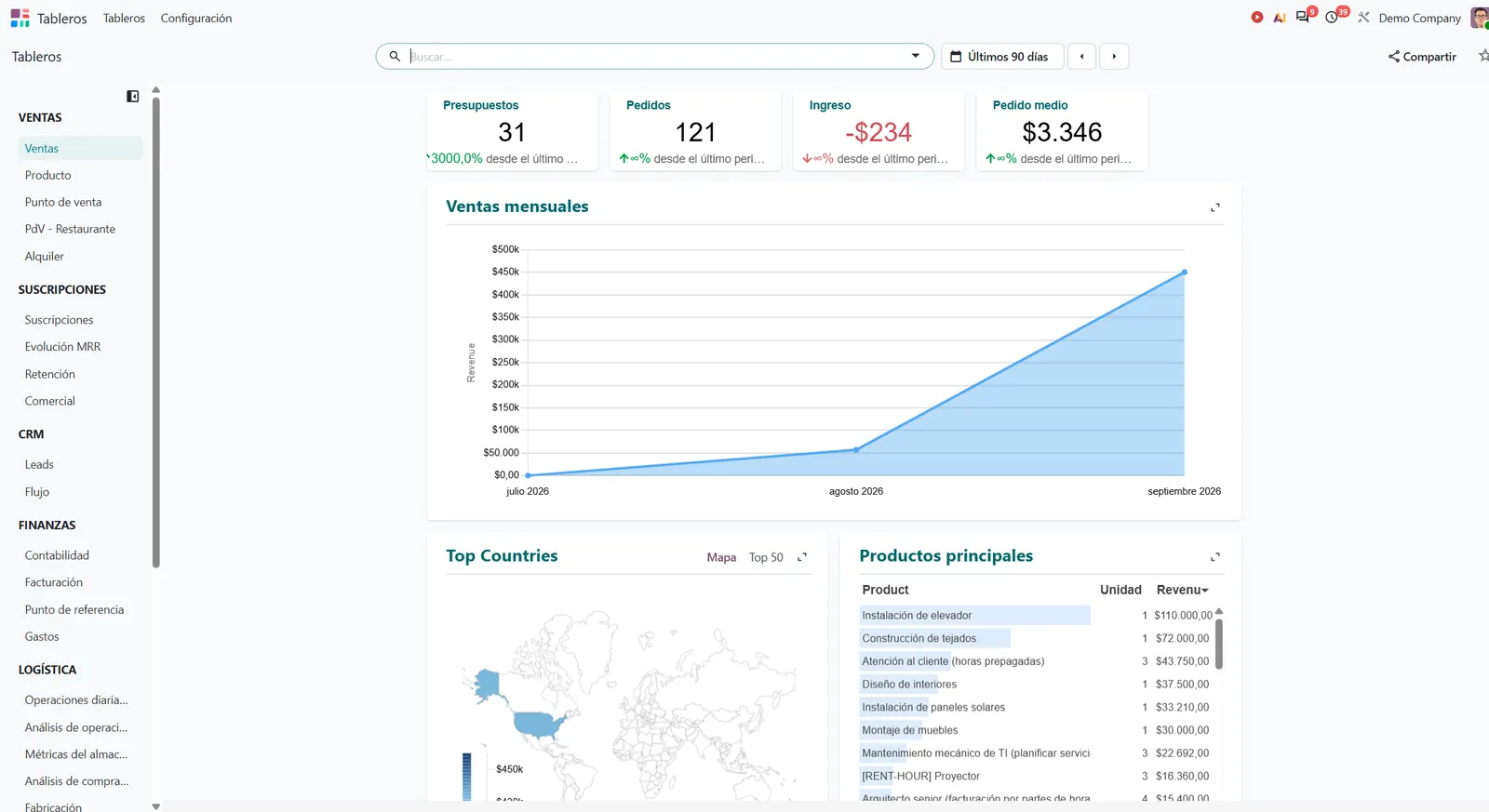Expand Productos principales card fullscreen

(x=1214, y=557)
